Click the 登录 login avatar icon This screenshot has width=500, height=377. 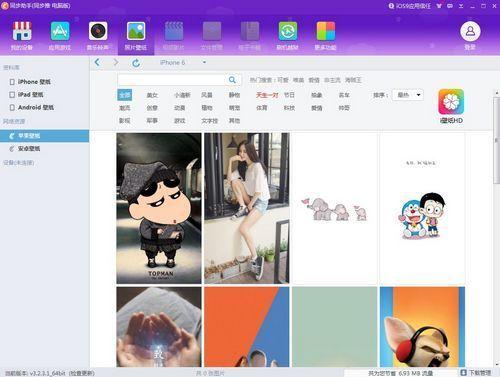pyautogui.click(x=470, y=32)
